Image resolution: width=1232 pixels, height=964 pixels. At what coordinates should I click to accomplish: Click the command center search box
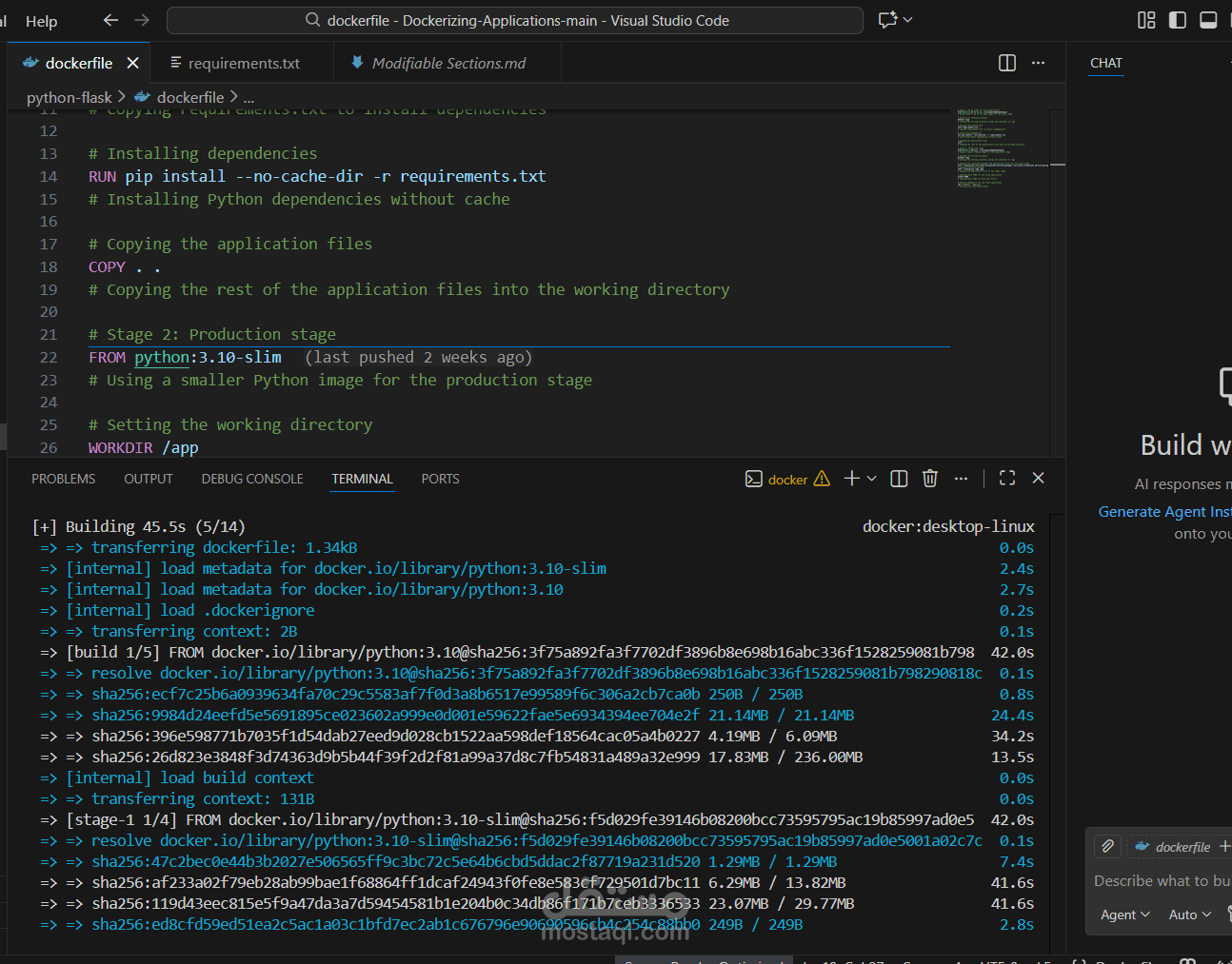point(515,20)
